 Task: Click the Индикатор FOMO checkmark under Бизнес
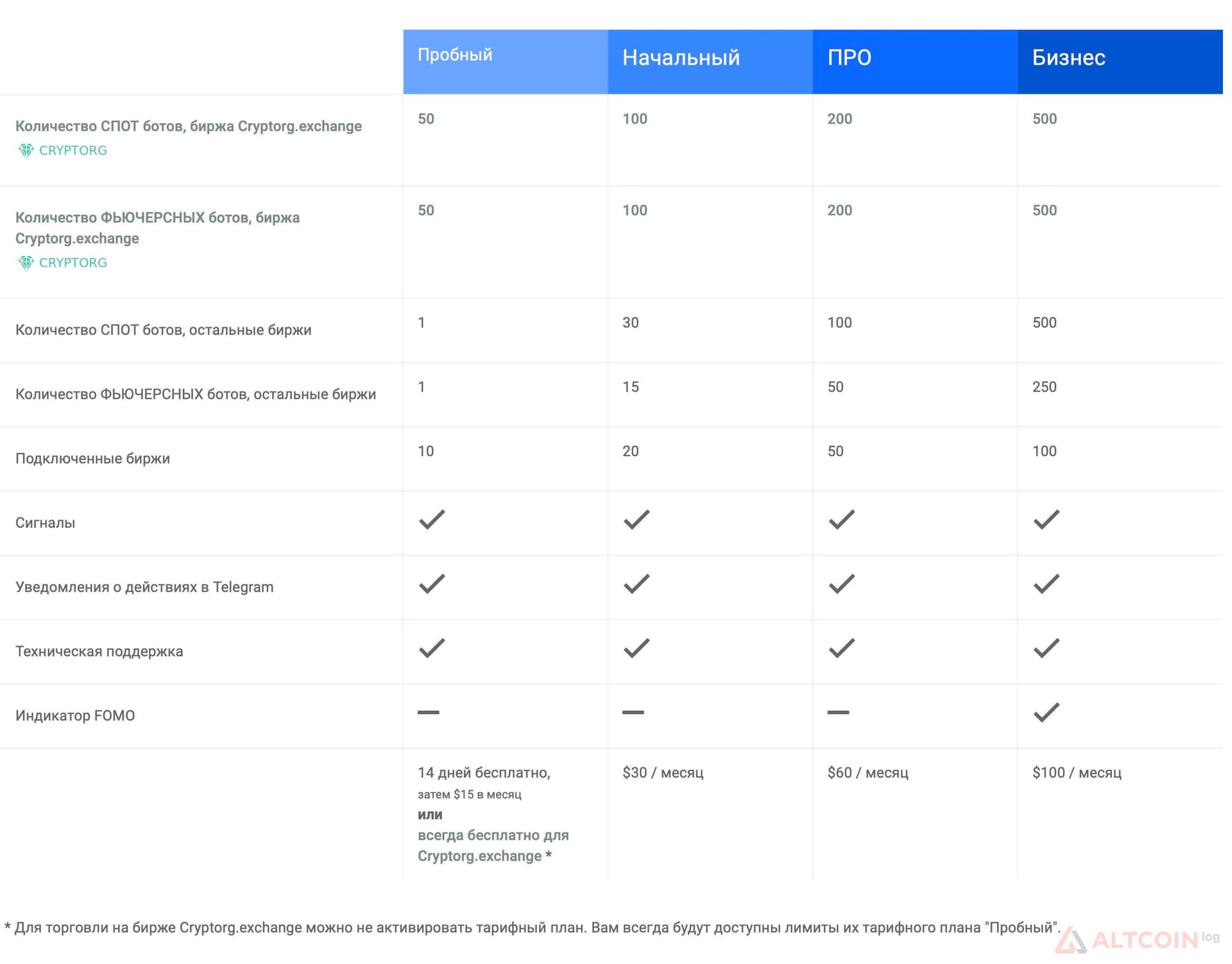[1047, 712]
